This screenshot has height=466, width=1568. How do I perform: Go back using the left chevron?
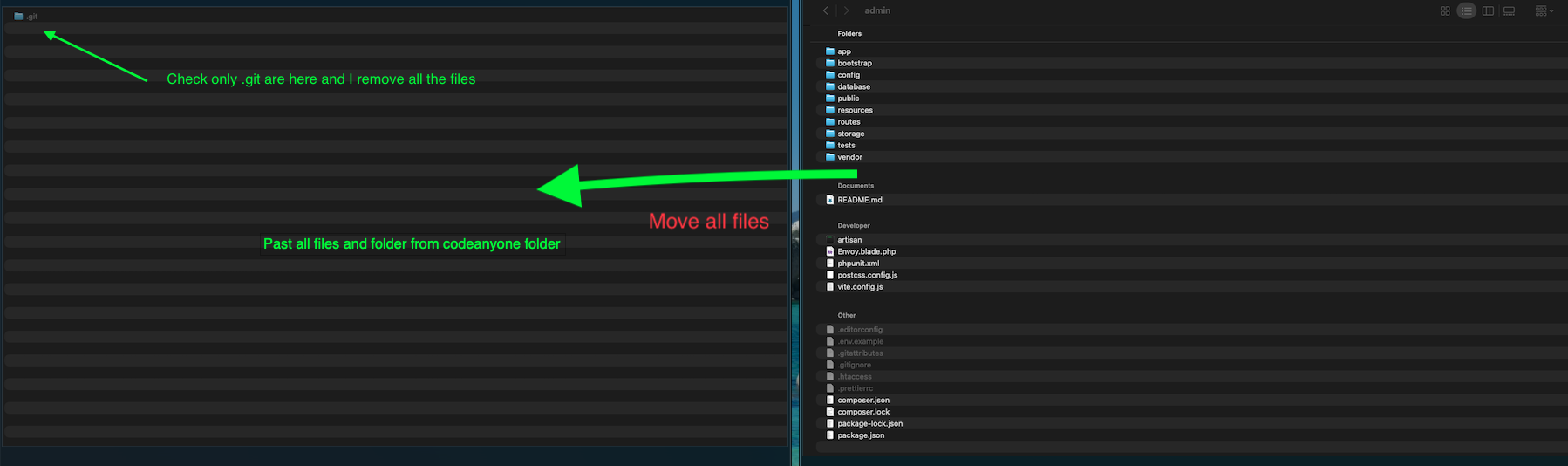(826, 10)
